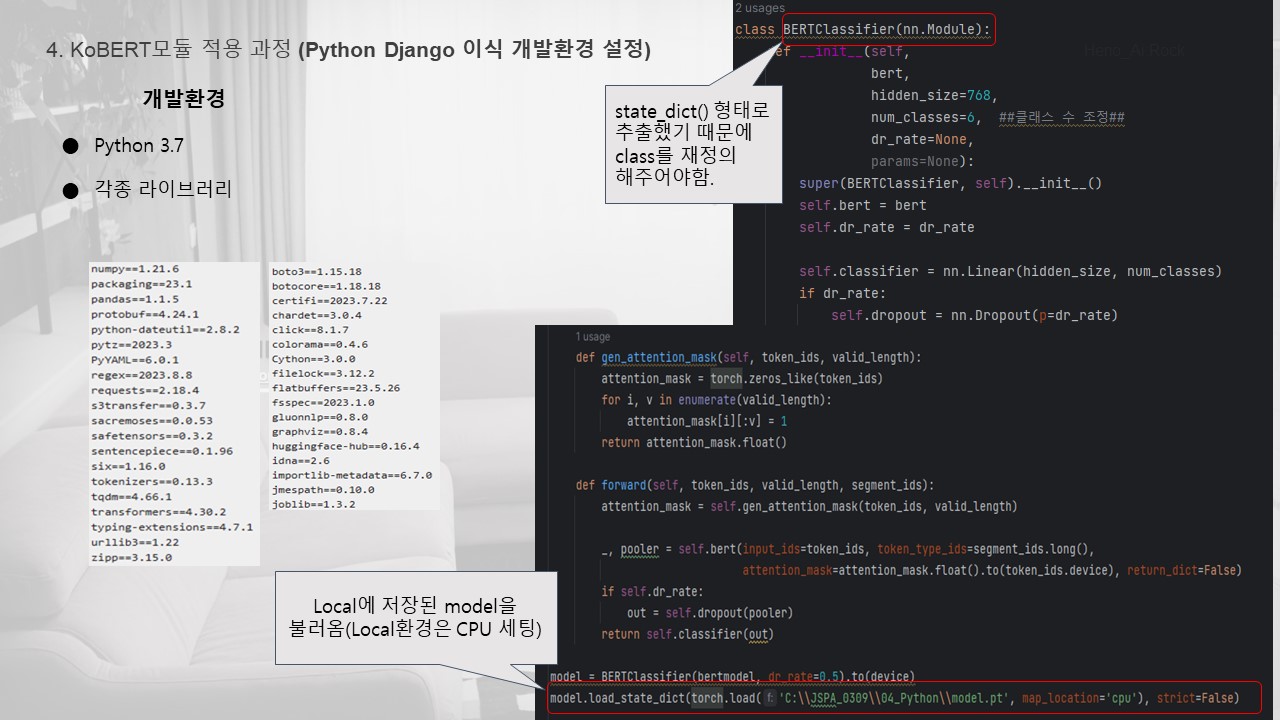
Task: Click the protobuf==4.24.1 entry
Action: (x=145, y=314)
